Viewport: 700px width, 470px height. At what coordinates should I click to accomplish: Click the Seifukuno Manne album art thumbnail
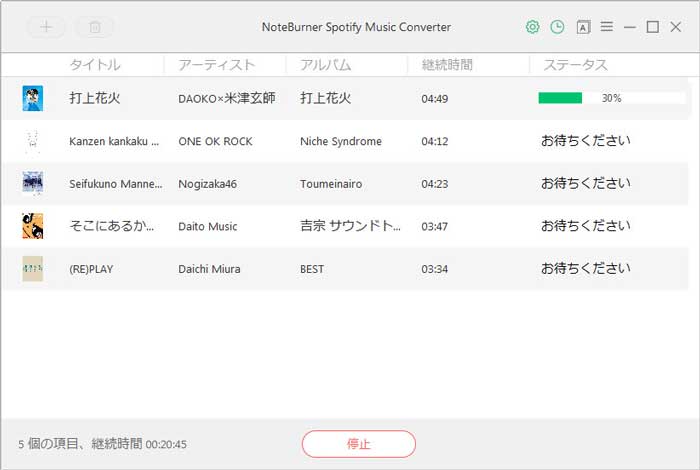(x=33, y=183)
